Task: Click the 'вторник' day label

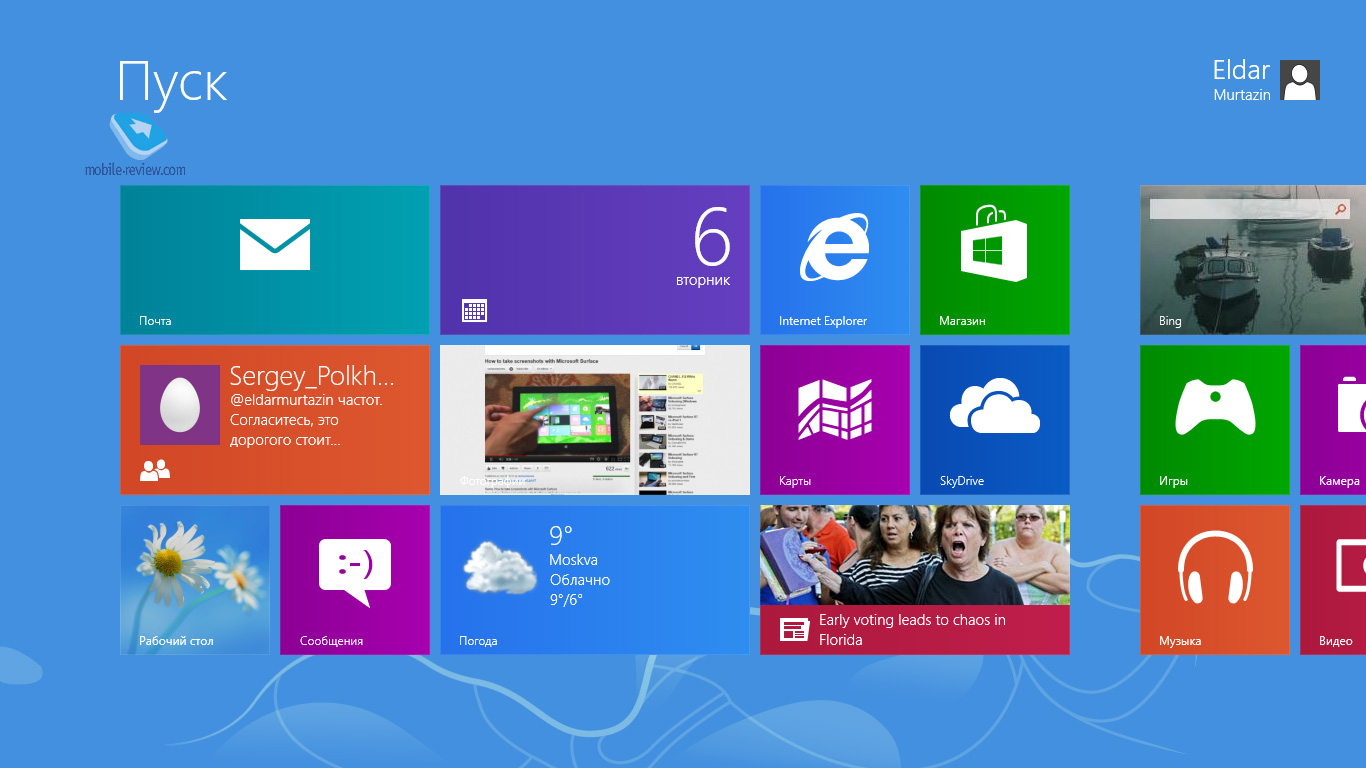Action: (x=703, y=281)
